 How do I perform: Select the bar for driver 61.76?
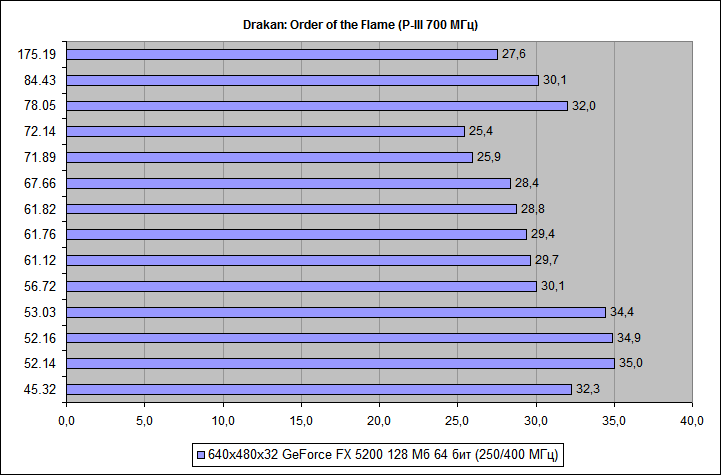pyautogui.click(x=297, y=235)
